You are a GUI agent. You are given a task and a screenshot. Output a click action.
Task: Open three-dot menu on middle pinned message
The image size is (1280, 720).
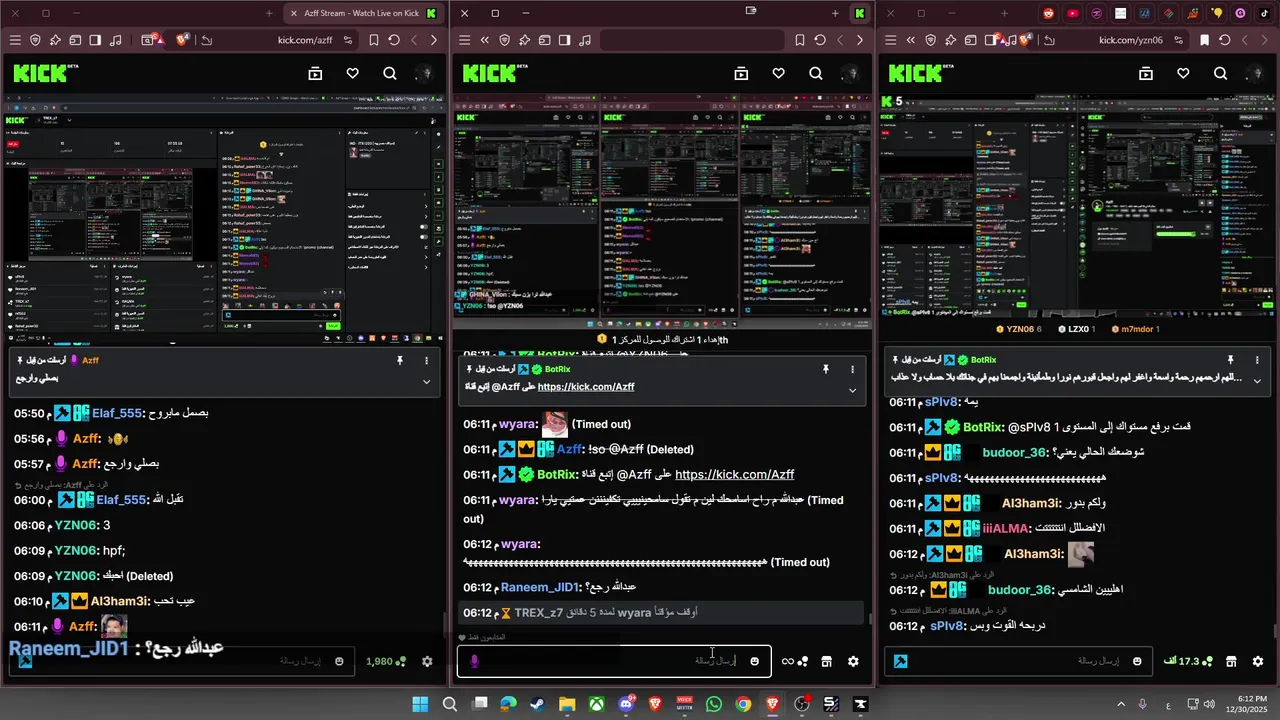click(x=852, y=369)
